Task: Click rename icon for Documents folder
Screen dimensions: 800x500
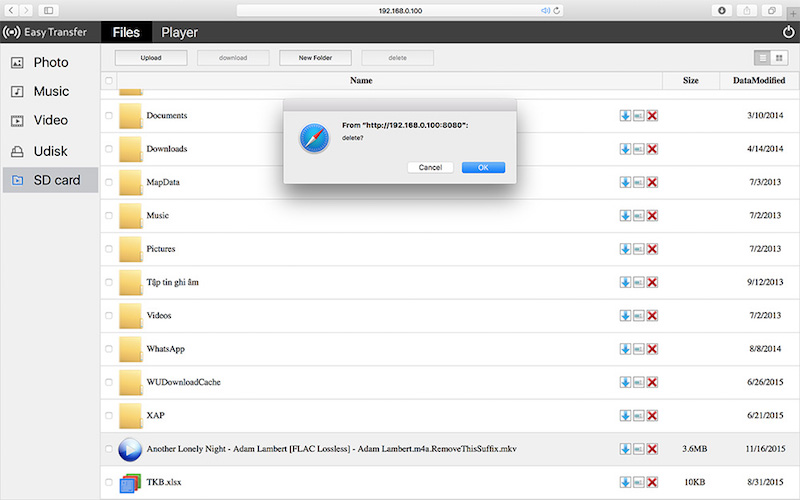Action: (639, 116)
